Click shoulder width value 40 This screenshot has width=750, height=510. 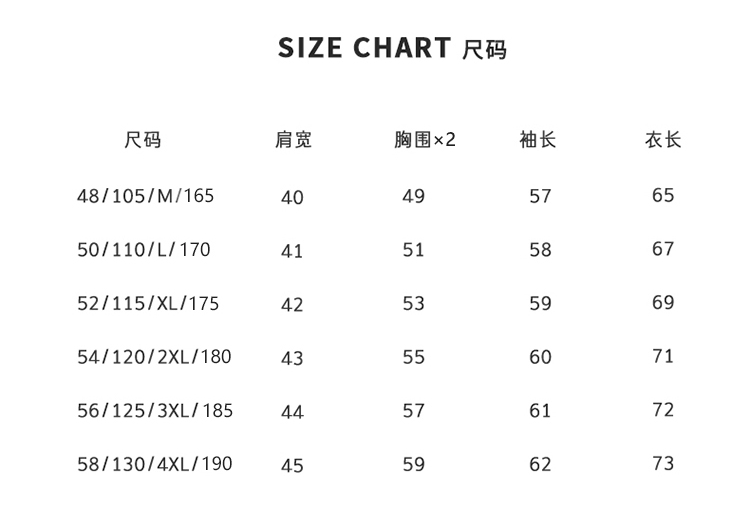pyautogui.click(x=292, y=198)
